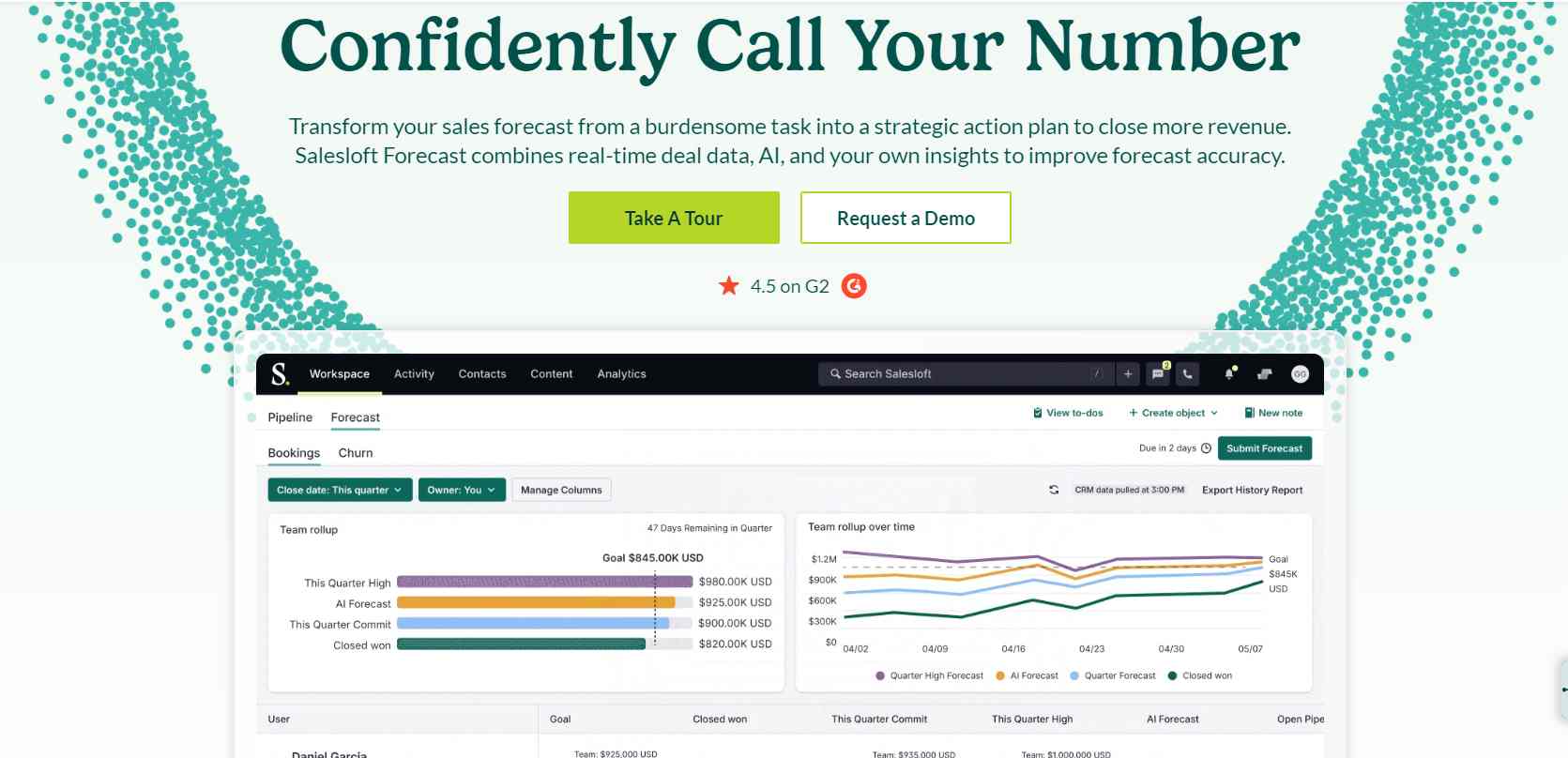Click the This Quarter High column header
Image resolution: width=1568 pixels, height=758 pixels.
[1032, 720]
